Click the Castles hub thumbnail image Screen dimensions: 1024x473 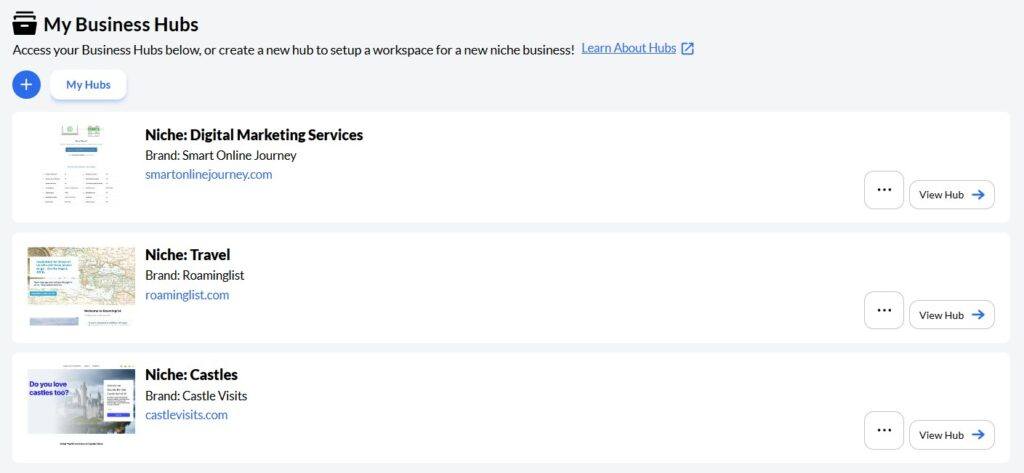81,404
